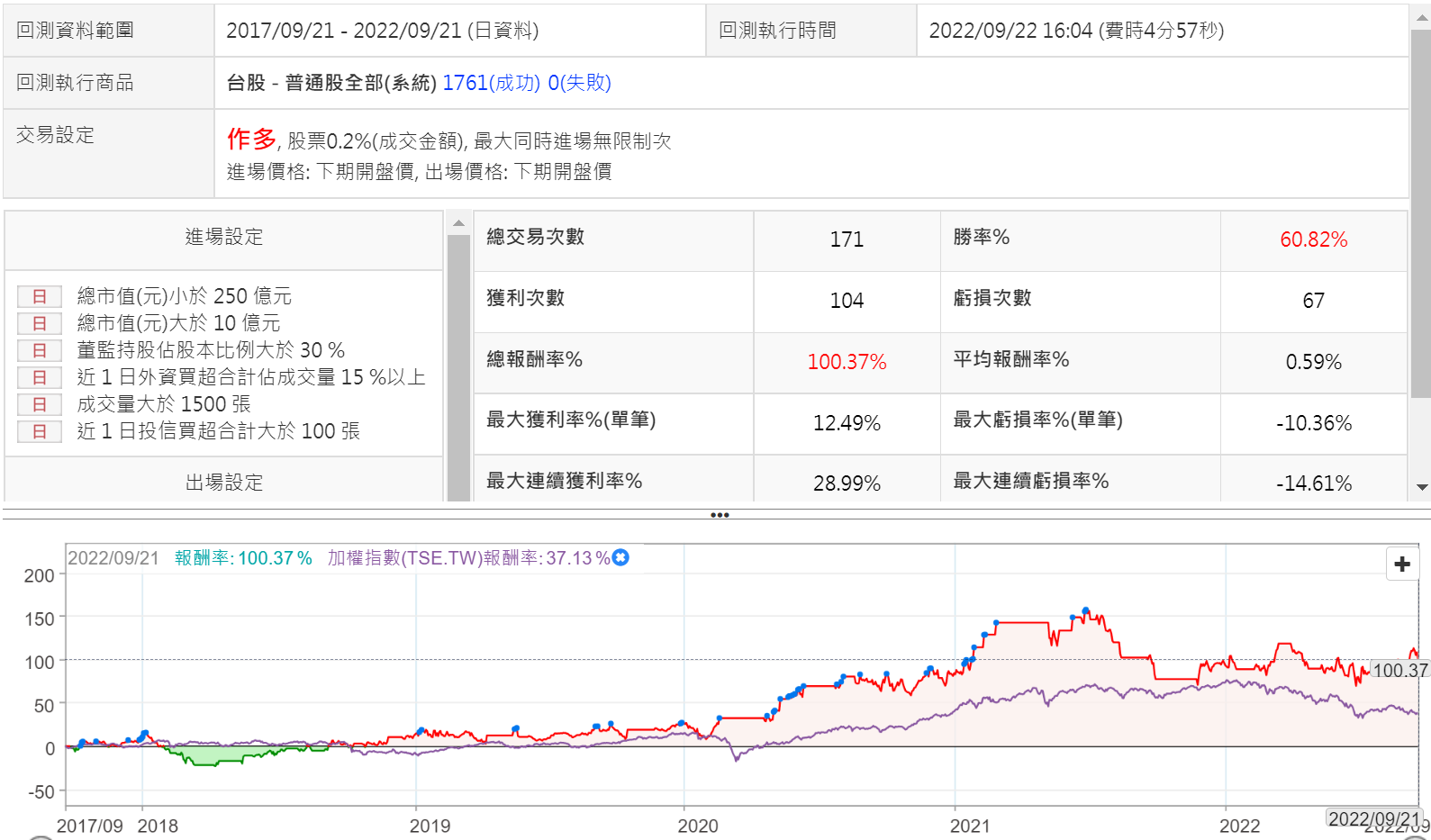Click the 日 badge beside 董監持股佔股本比例

pos(40,350)
